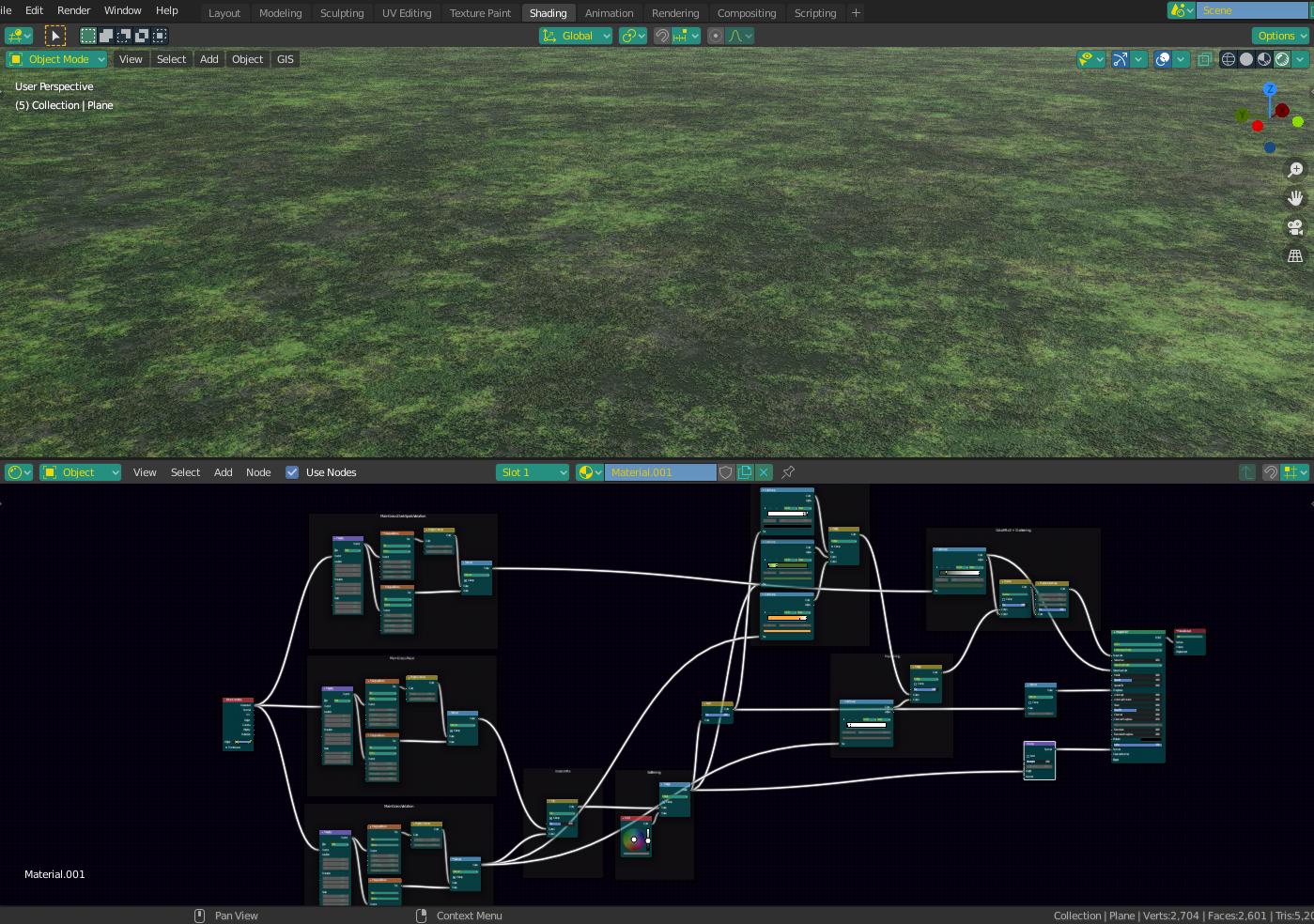Screen dimensions: 1314x924
Task: Toggle viewport overlays button
Action: coord(1163,59)
